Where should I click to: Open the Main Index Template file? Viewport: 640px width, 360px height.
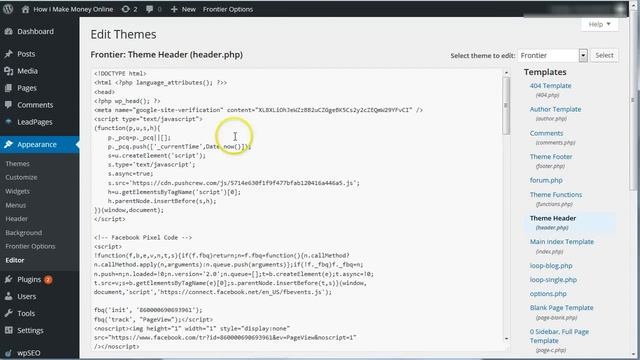pos(562,242)
